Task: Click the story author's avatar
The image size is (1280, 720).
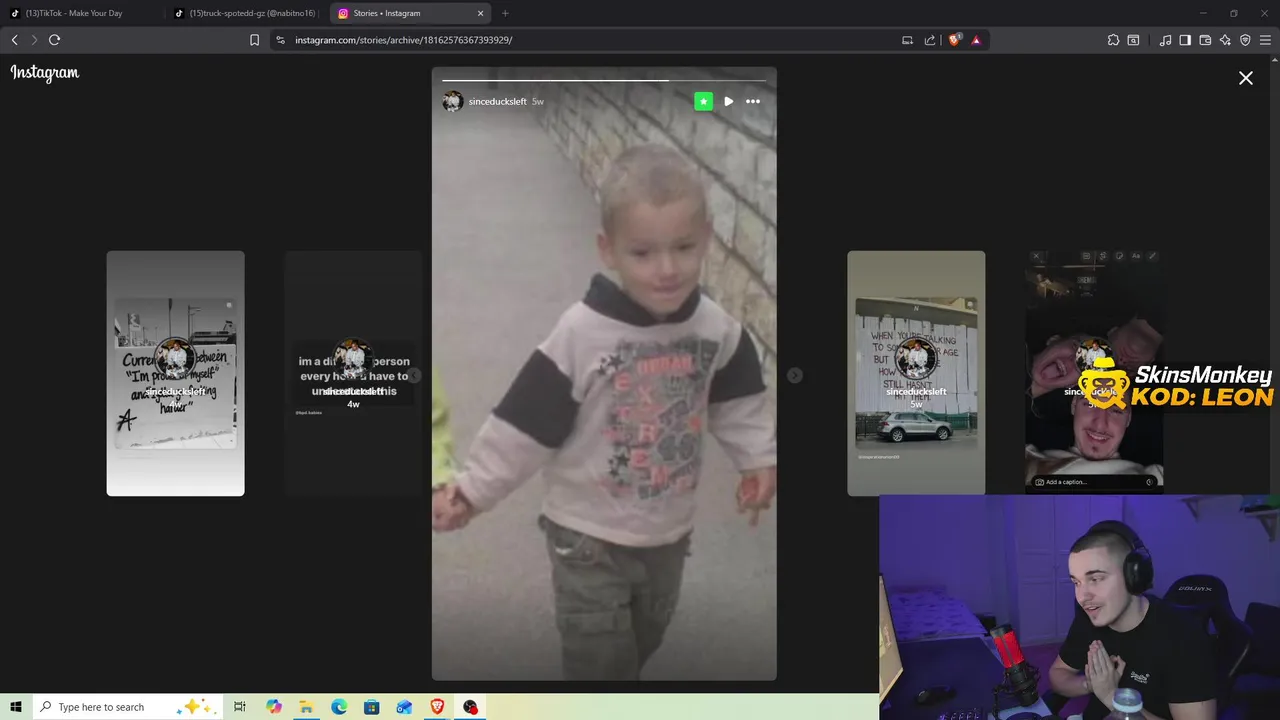Action: [453, 101]
